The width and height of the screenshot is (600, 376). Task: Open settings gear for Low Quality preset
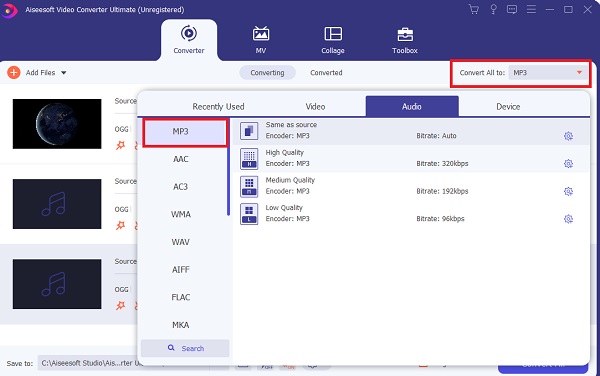(x=568, y=219)
